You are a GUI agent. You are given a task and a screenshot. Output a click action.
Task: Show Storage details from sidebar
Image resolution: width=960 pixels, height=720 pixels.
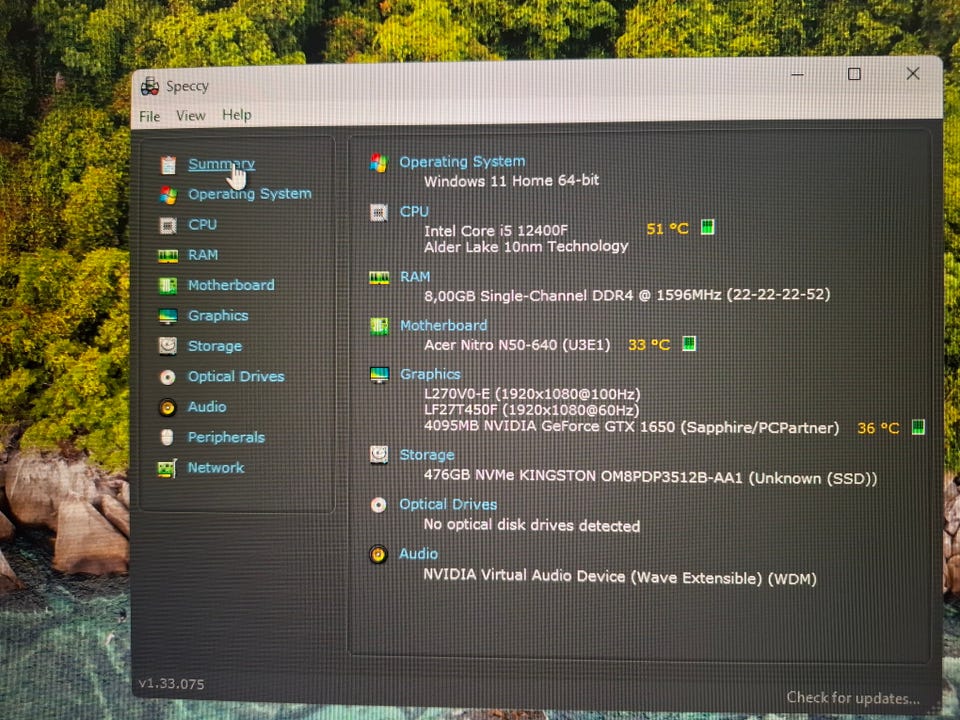(x=215, y=346)
